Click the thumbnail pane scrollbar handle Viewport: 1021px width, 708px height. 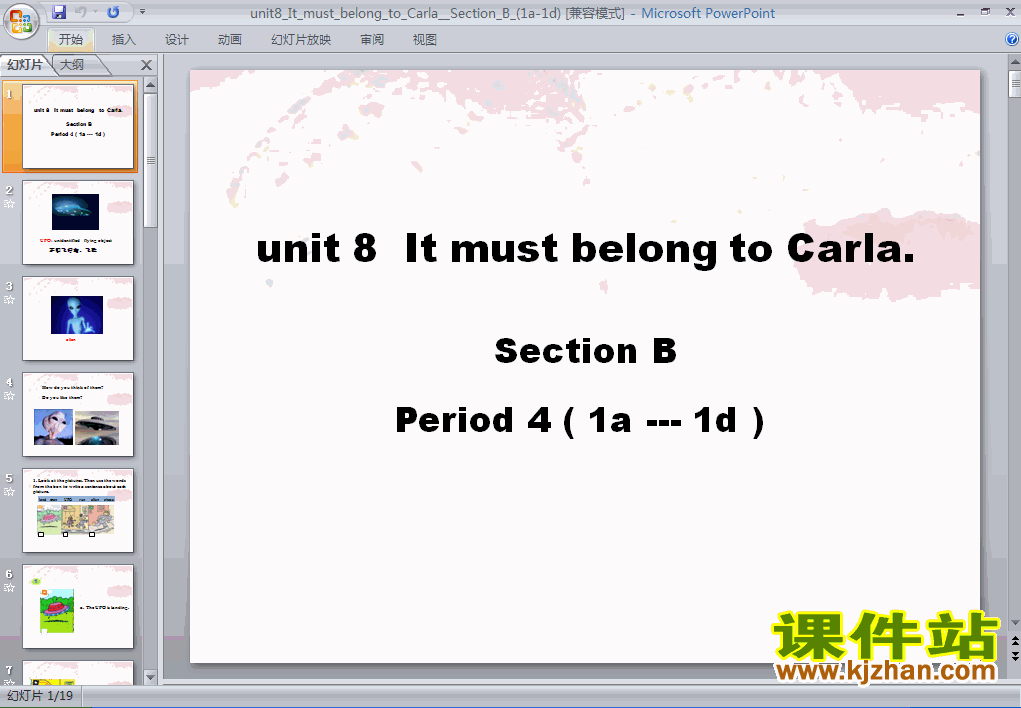tap(150, 160)
